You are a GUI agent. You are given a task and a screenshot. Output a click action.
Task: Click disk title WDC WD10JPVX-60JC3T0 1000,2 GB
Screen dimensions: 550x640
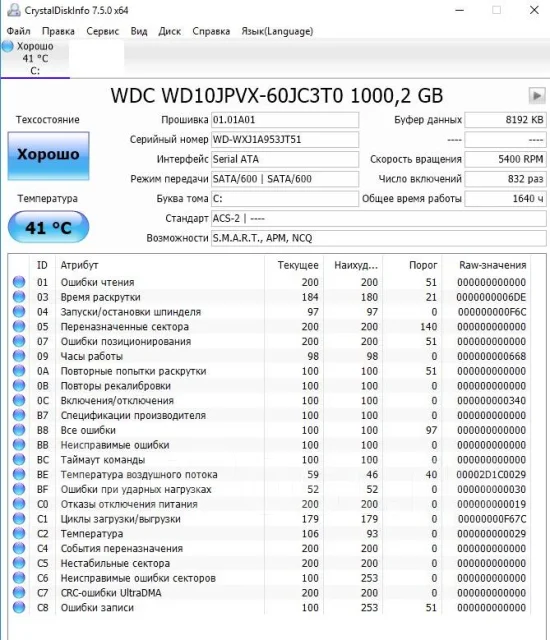[x=277, y=96]
